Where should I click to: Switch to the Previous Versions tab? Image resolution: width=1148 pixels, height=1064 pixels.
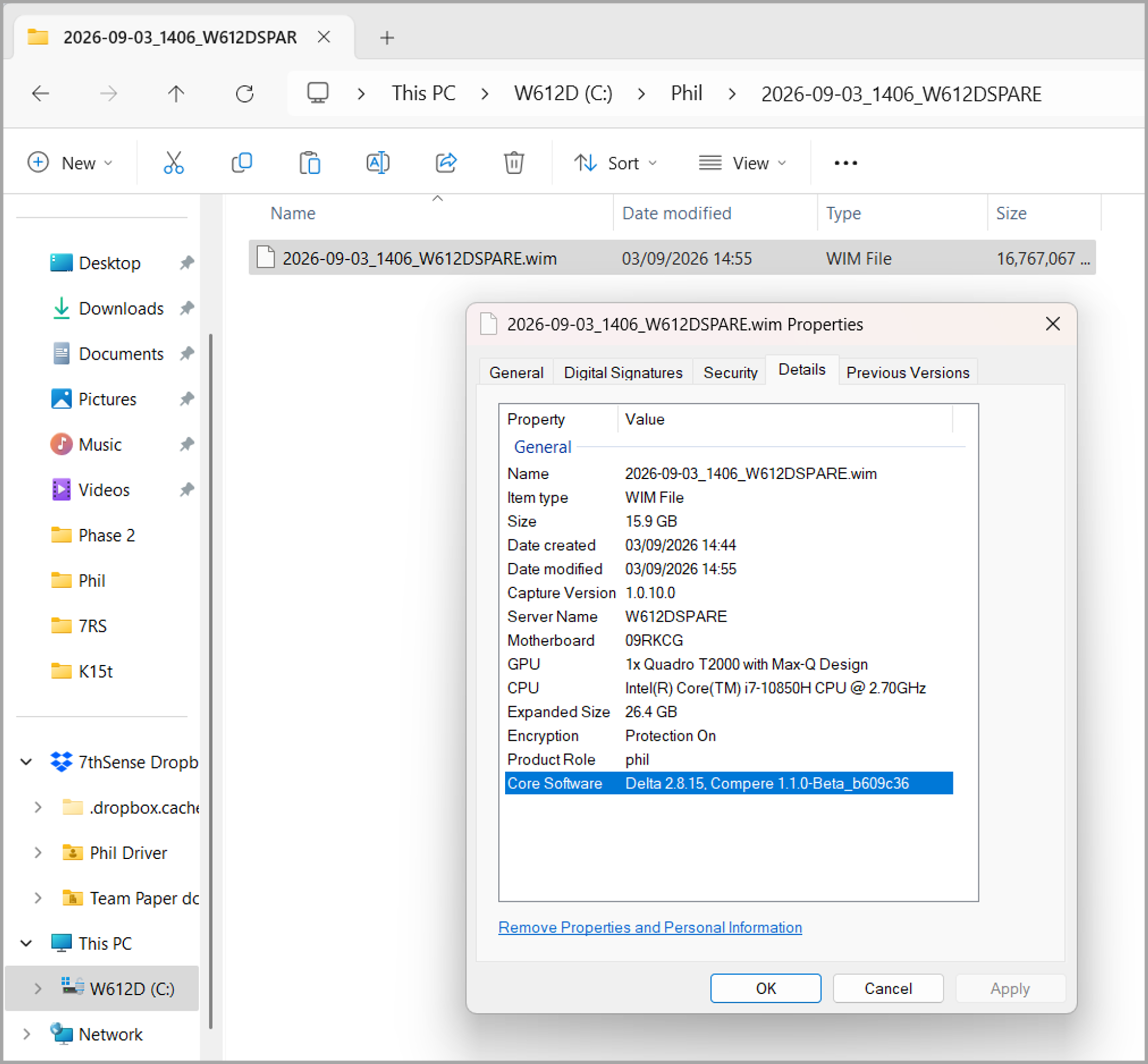click(908, 373)
